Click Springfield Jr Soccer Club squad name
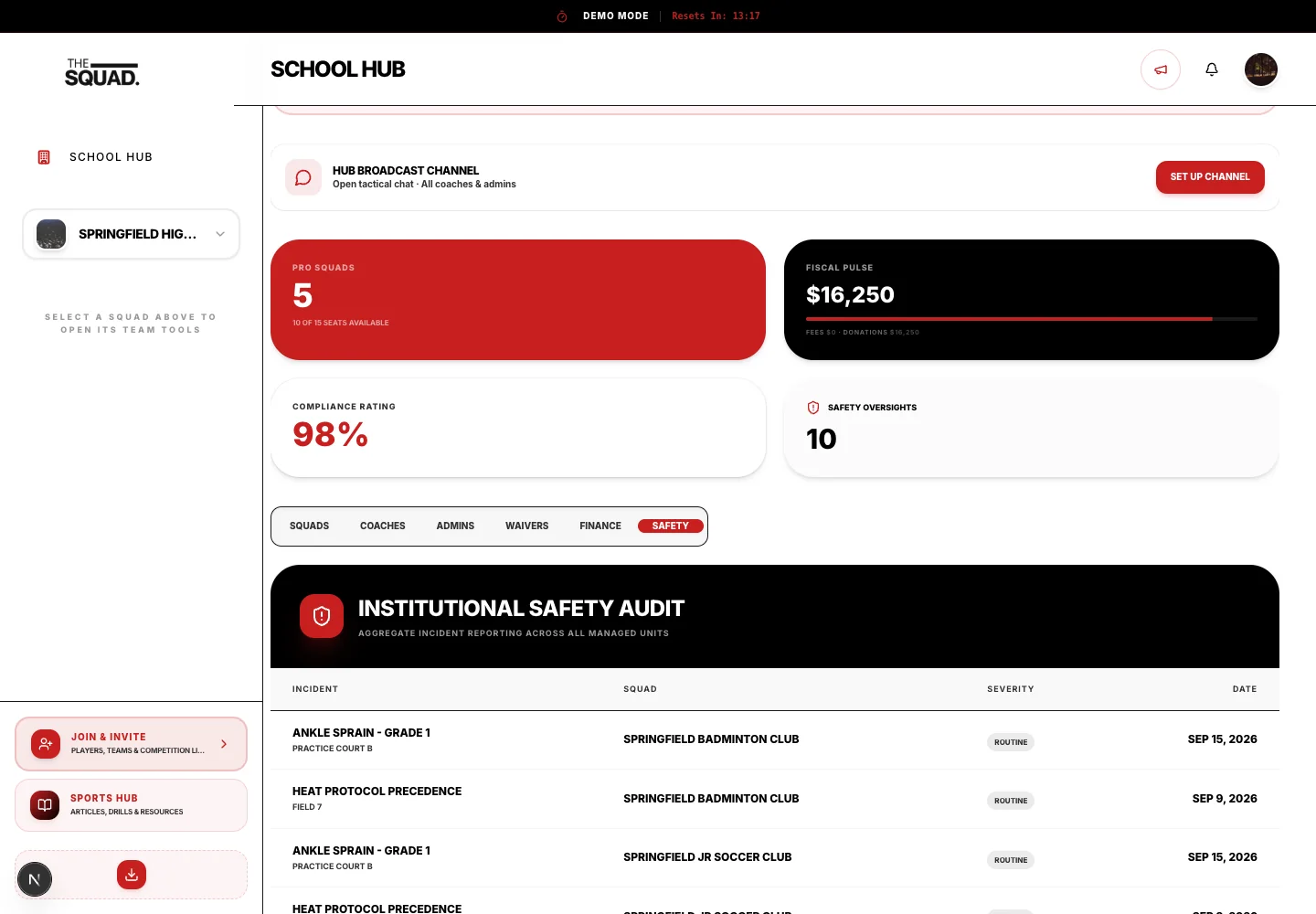The height and width of the screenshot is (914, 1316). coord(707,857)
